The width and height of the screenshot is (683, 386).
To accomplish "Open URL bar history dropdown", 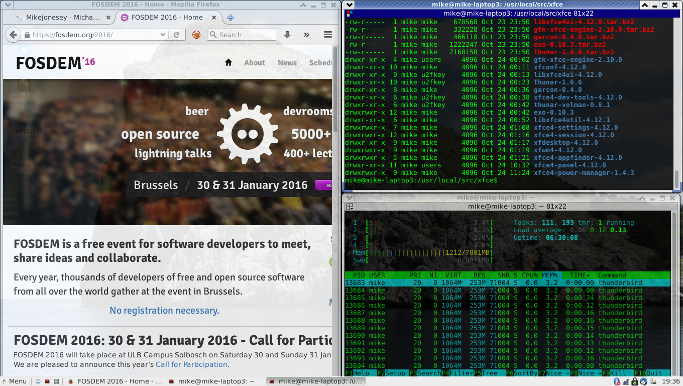I will [163, 35].
